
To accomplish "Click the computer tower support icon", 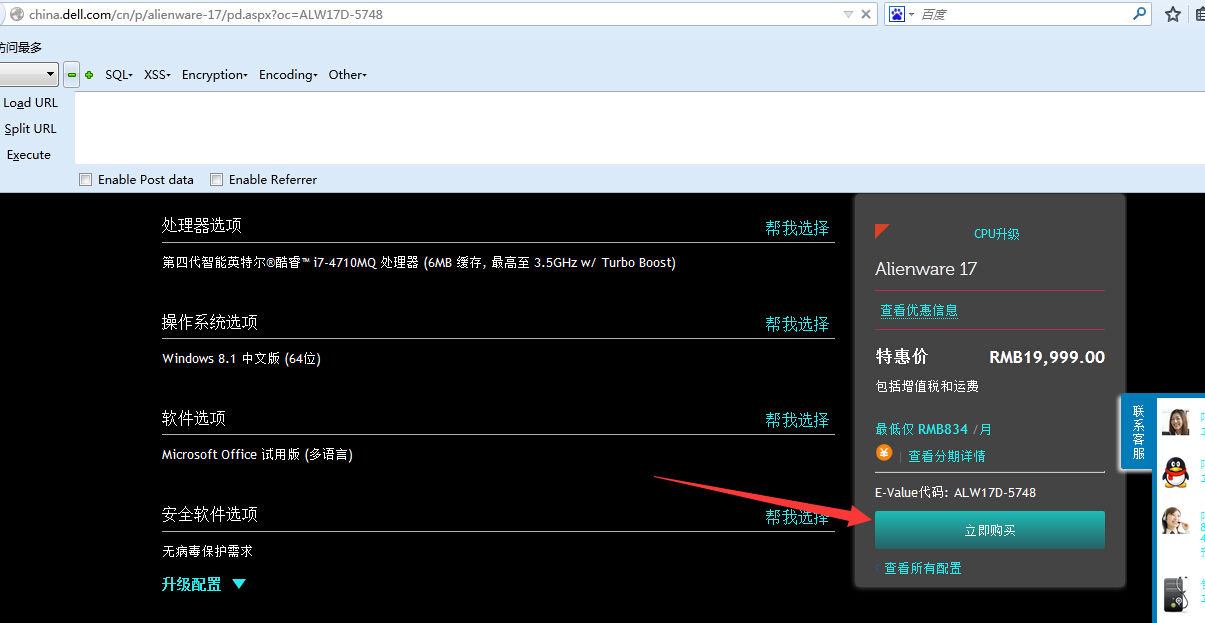I will pos(1175,594).
